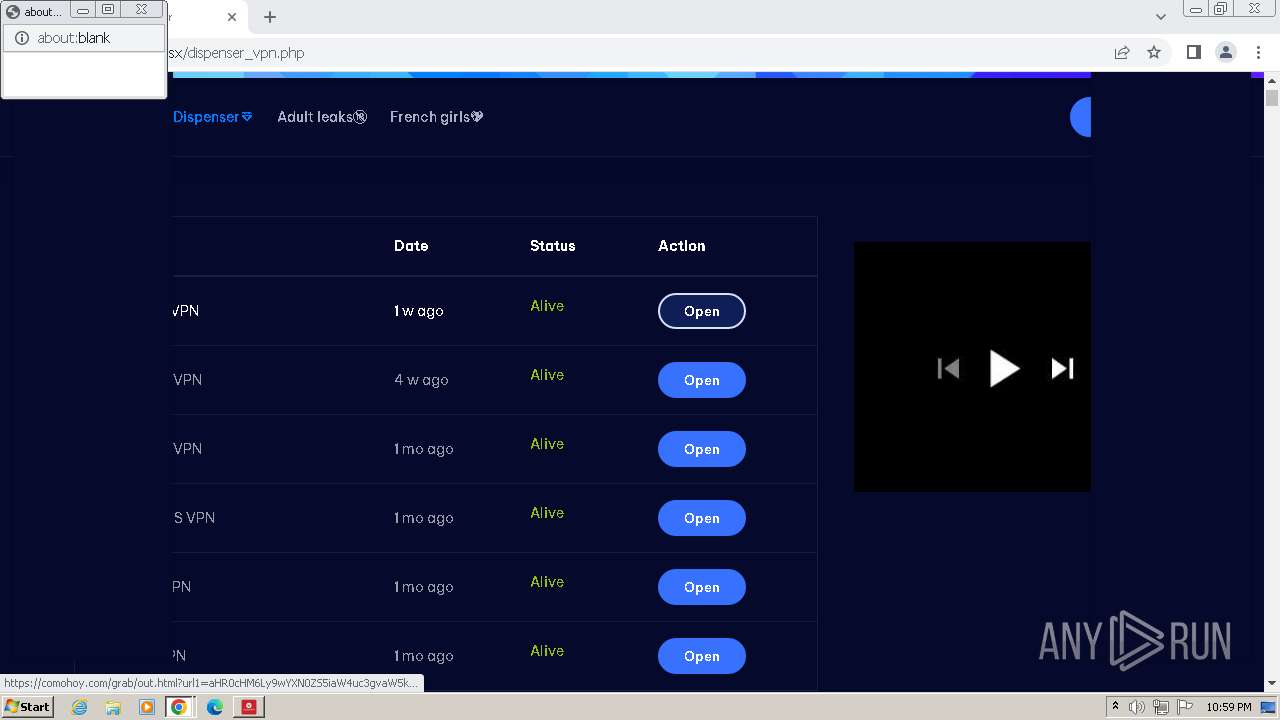Image resolution: width=1280 pixels, height=720 pixels.
Task: Click Open in the S VPN row
Action: pos(702,518)
